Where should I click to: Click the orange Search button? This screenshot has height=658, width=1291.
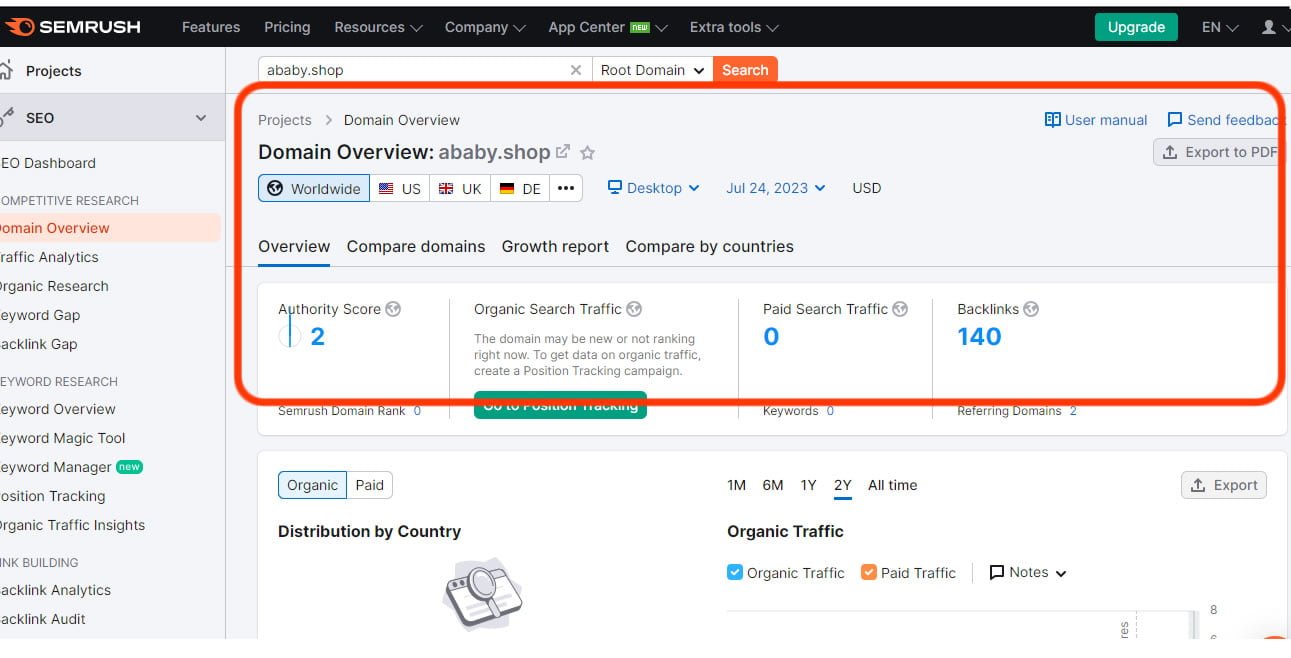(745, 70)
